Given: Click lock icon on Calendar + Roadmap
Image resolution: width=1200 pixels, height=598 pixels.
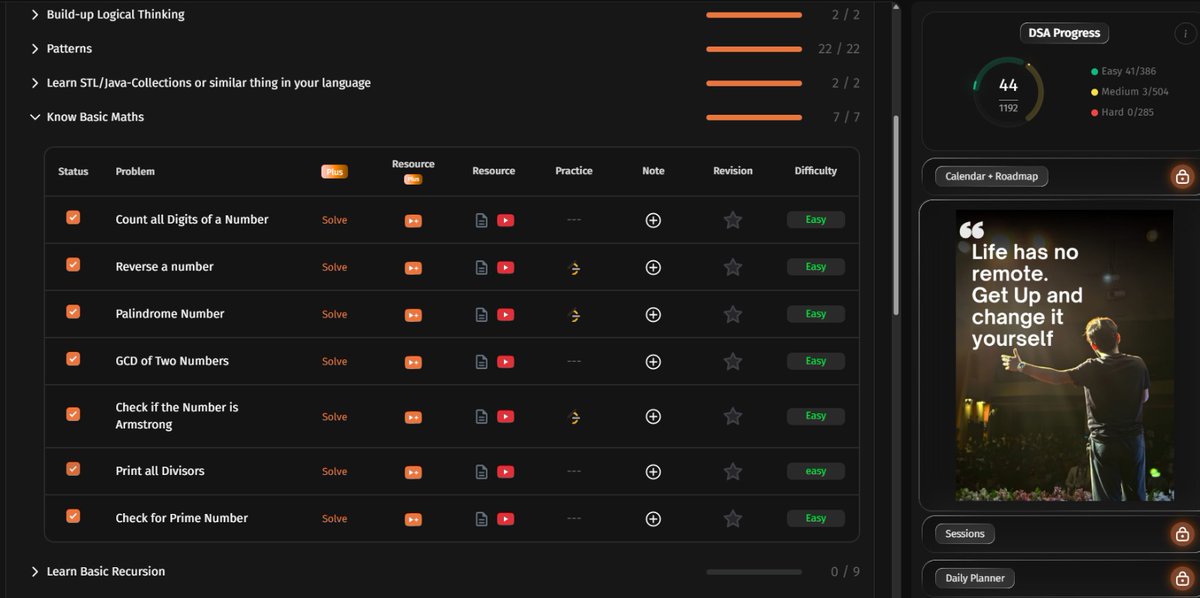Looking at the screenshot, I should [1182, 177].
